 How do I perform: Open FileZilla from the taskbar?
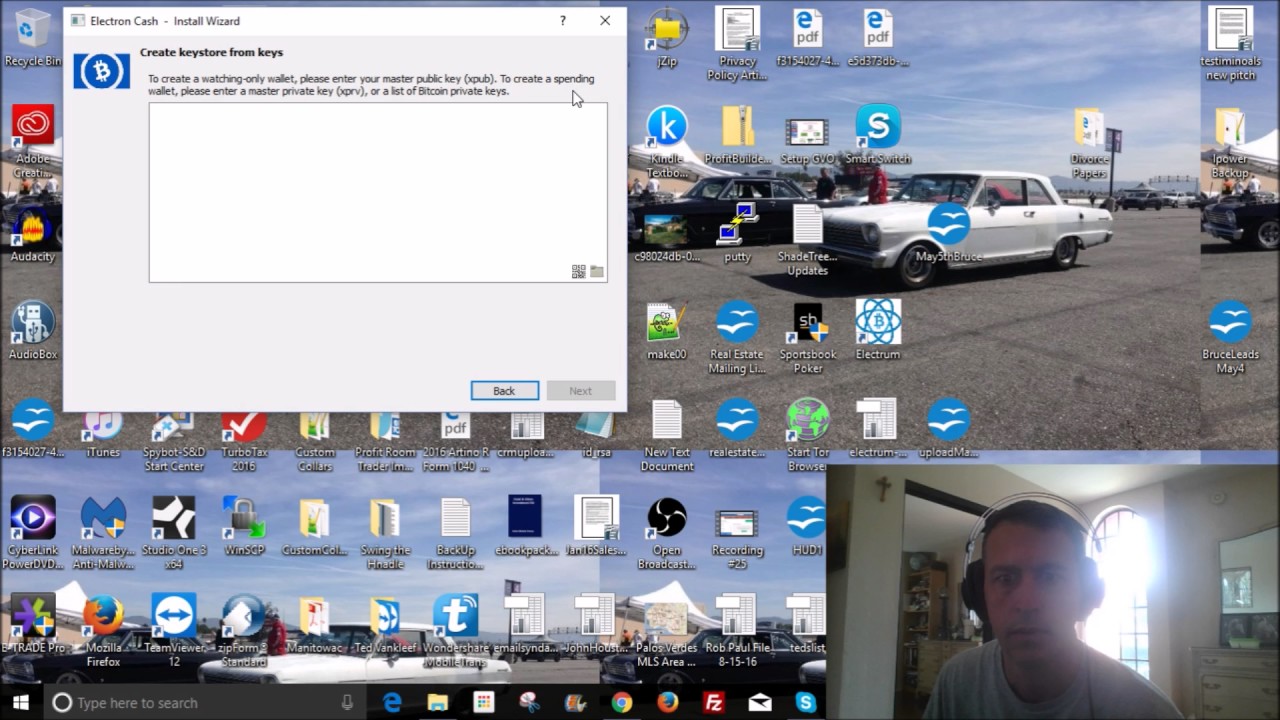coord(714,703)
